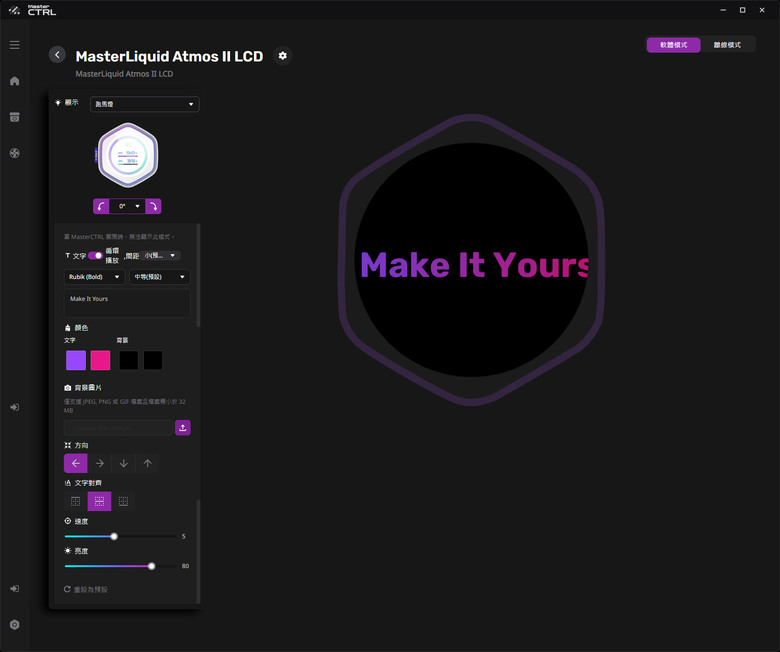Open the fan control icon in the sidebar
780x652 pixels.
(x=14, y=153)
